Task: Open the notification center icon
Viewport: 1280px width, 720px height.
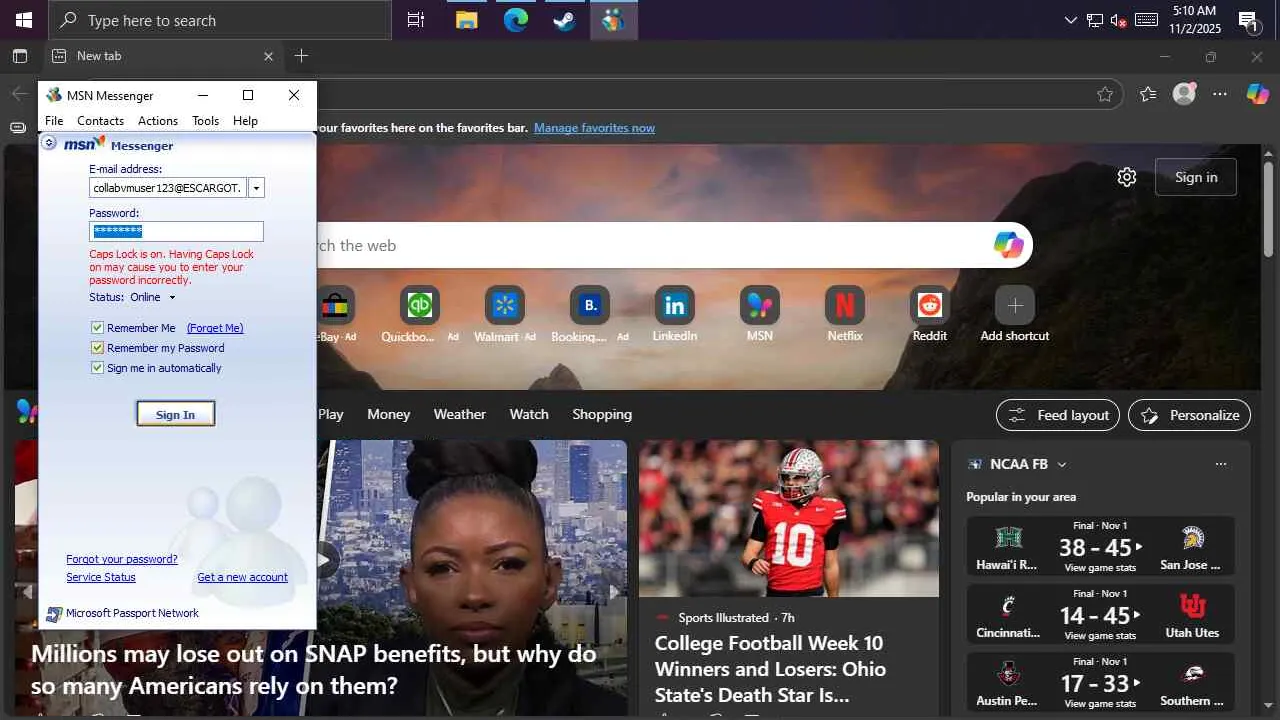Action: (1248, 20)
